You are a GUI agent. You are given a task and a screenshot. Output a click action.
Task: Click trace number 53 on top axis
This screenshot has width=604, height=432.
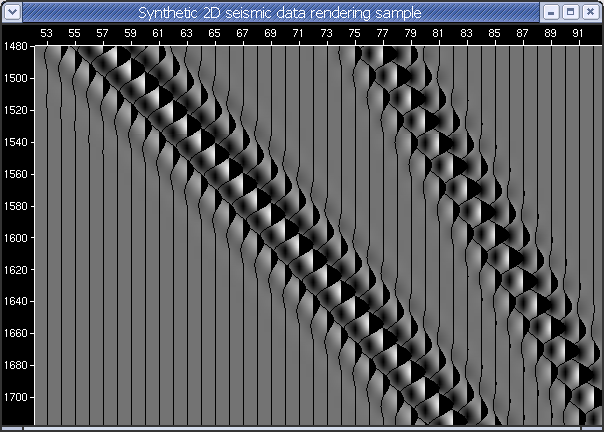pyautogui.click(x=46, y=34)
